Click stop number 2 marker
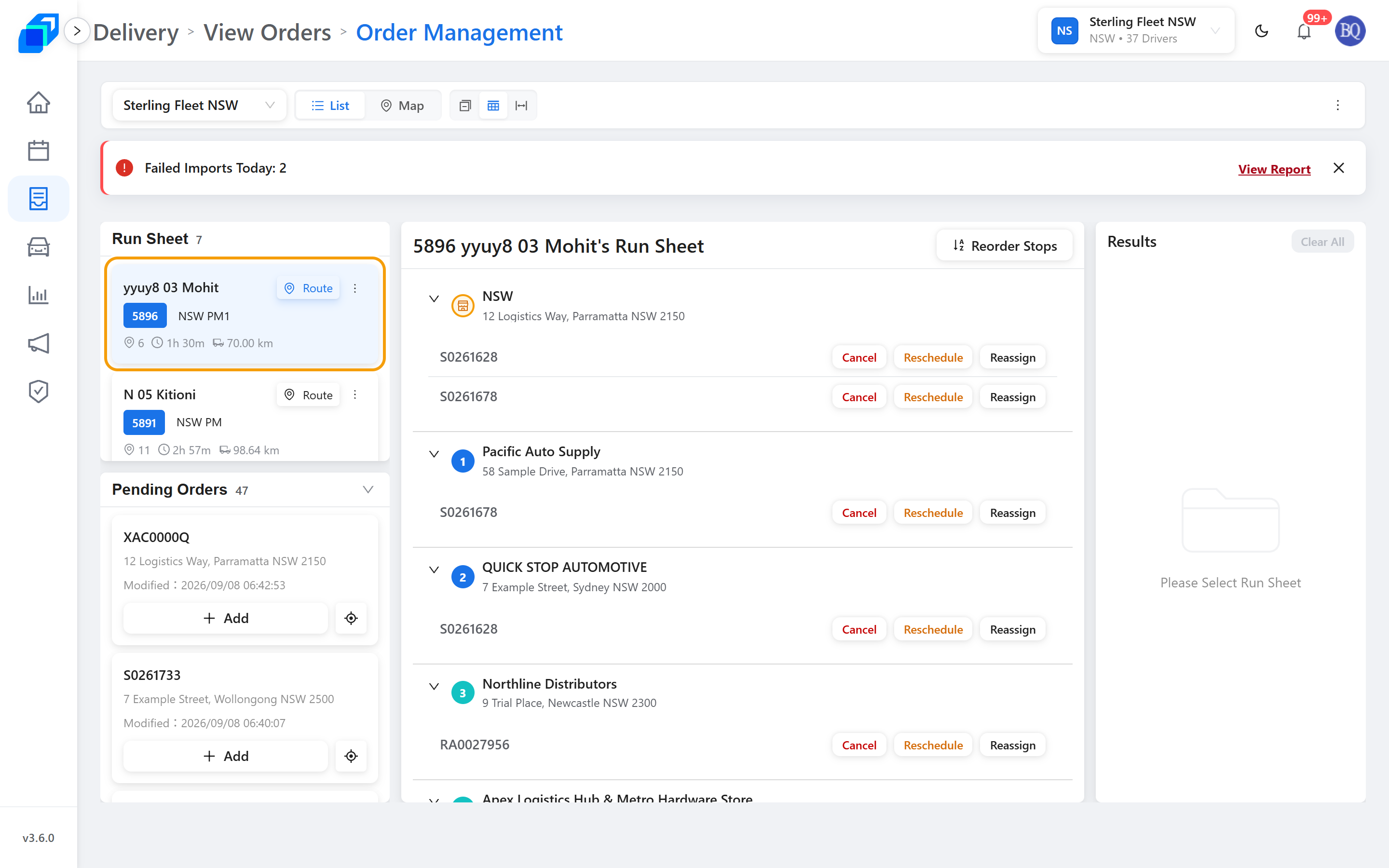Screen dimensions: 1389x868 [463, 578]
